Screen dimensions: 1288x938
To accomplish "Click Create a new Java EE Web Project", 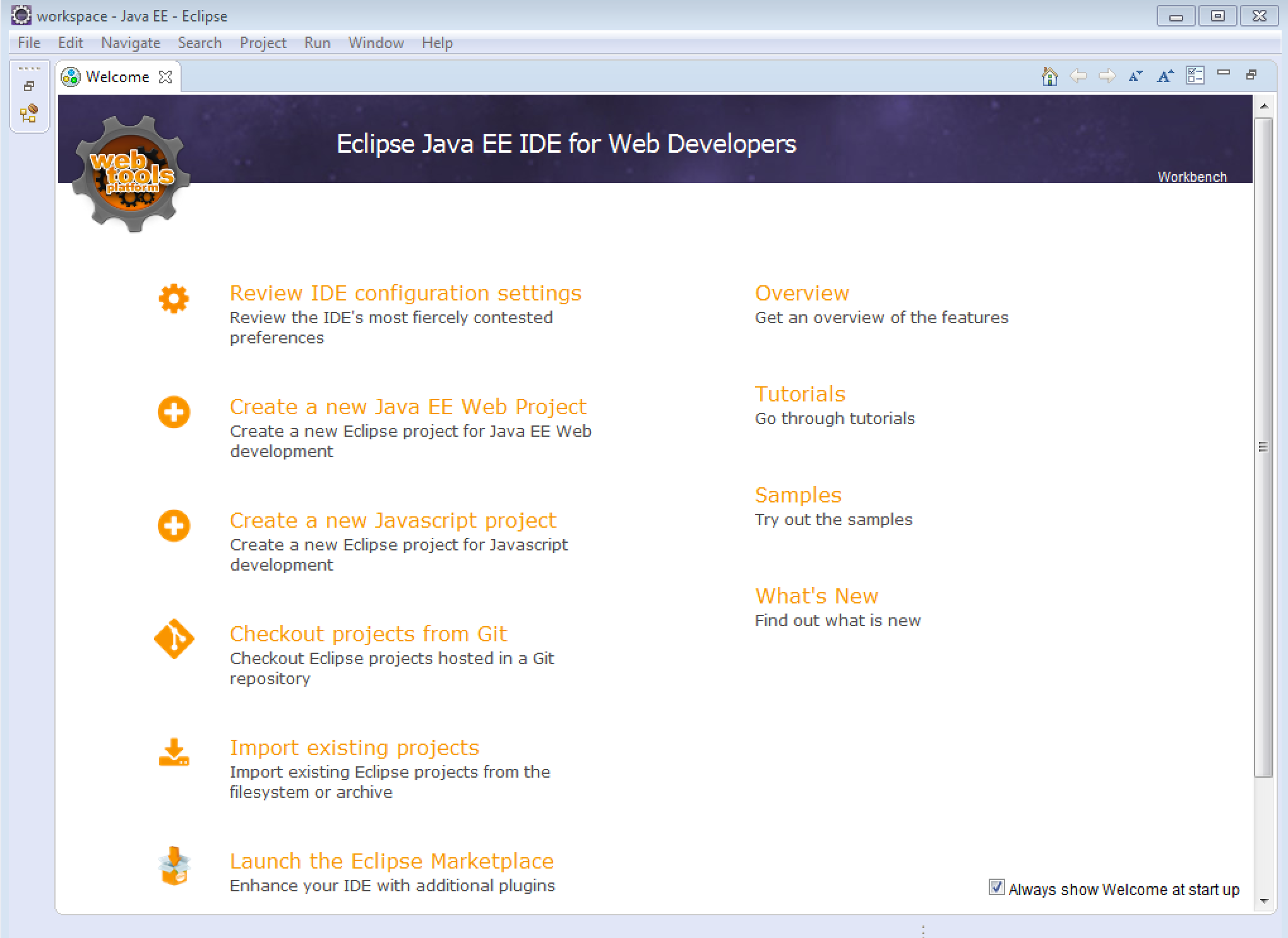I will click(408, 407).
